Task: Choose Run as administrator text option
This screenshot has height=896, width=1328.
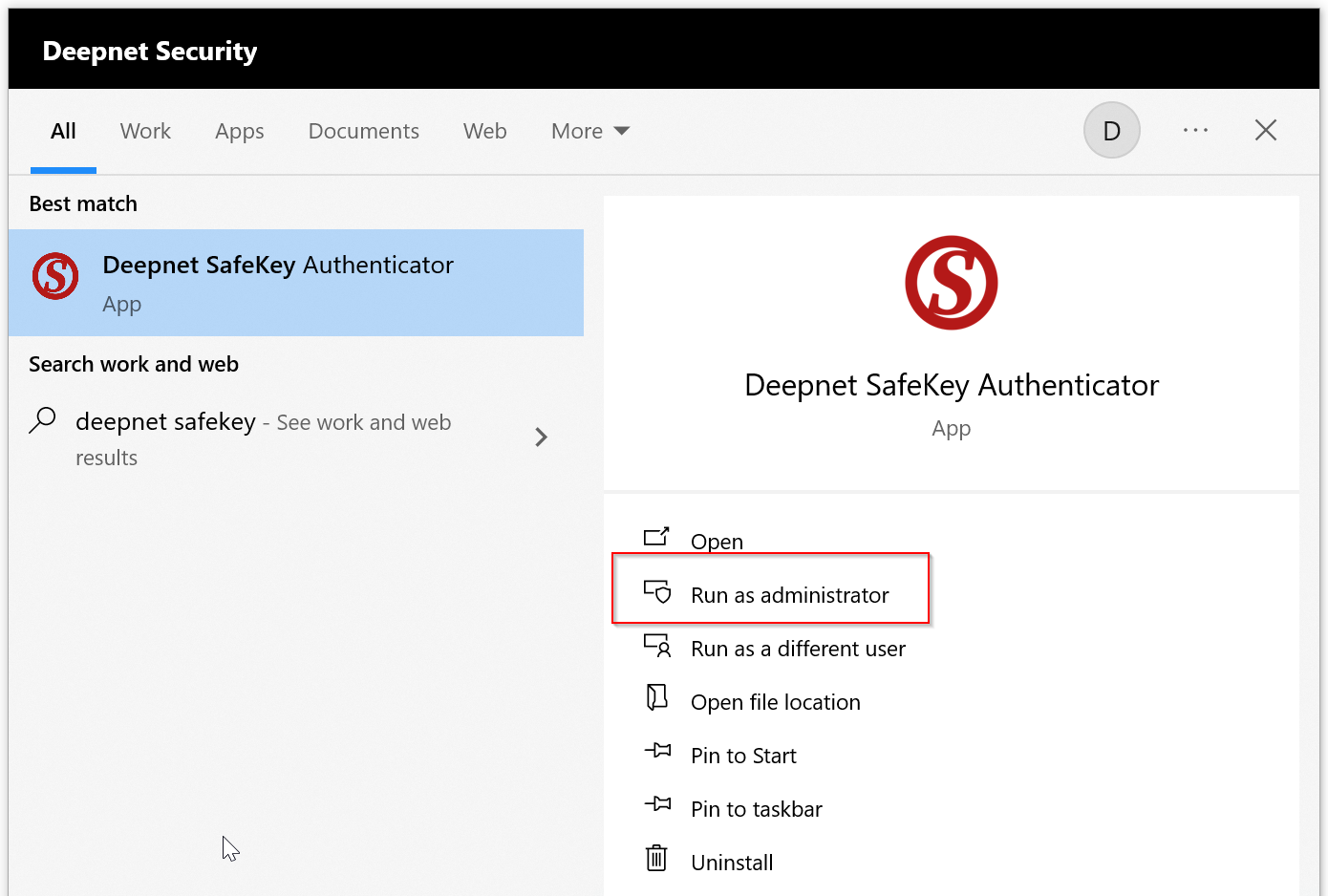Action: pos(789,595)
